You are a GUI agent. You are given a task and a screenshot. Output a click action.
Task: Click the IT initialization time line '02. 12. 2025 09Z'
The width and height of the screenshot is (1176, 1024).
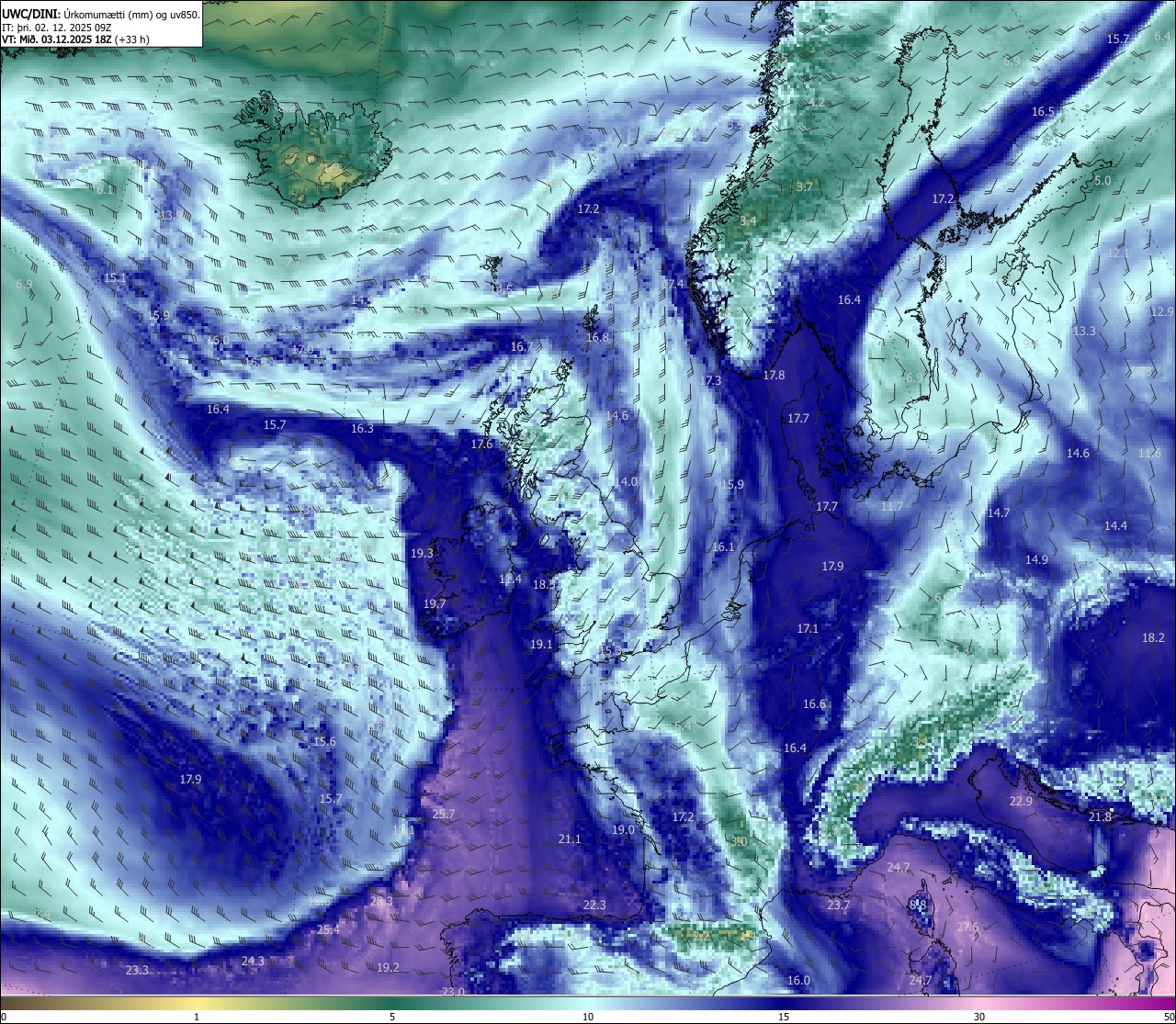(x=73, y=28)
